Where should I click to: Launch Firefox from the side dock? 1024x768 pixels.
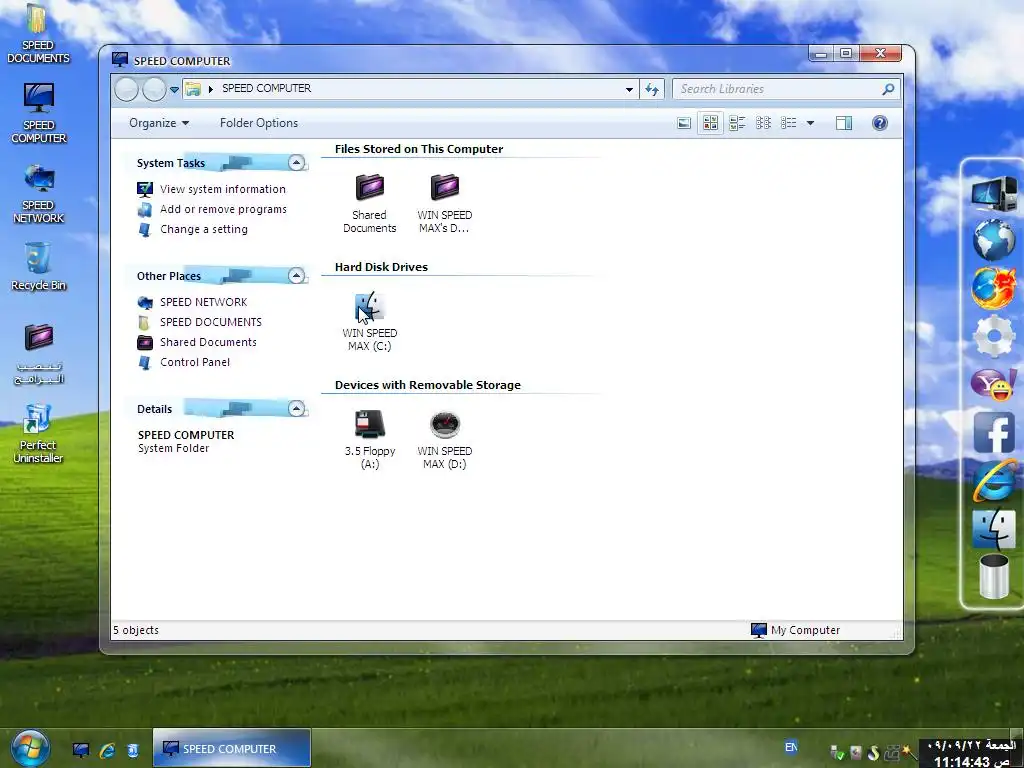pyautogui.click(x=994, y=287)
